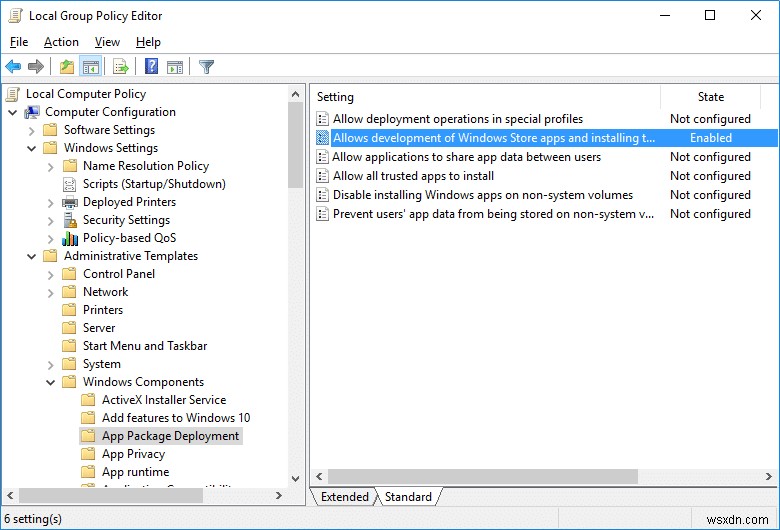
Task: Click folder icon next to Control Panel
Action: point(69,274)
